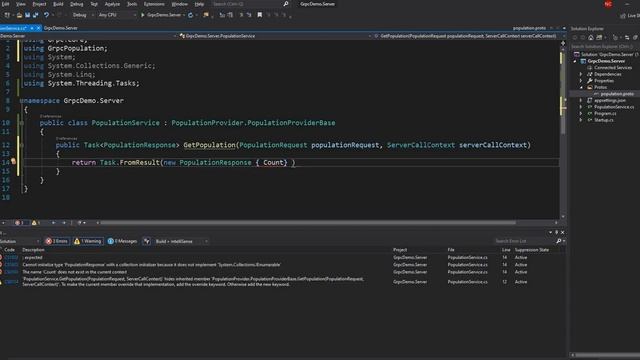Click the comment selection toolbar icon

click(x=241, y=15)
